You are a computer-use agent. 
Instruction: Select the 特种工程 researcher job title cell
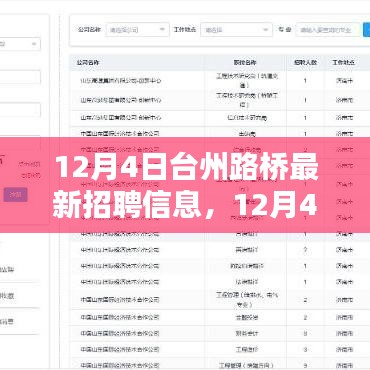coord(246,100)
